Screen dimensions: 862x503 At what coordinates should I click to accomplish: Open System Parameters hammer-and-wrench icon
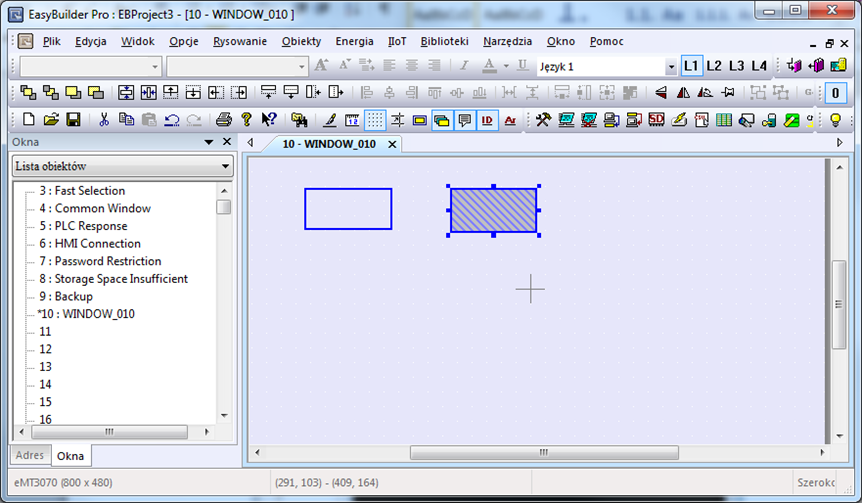click(x=543, y=119)
